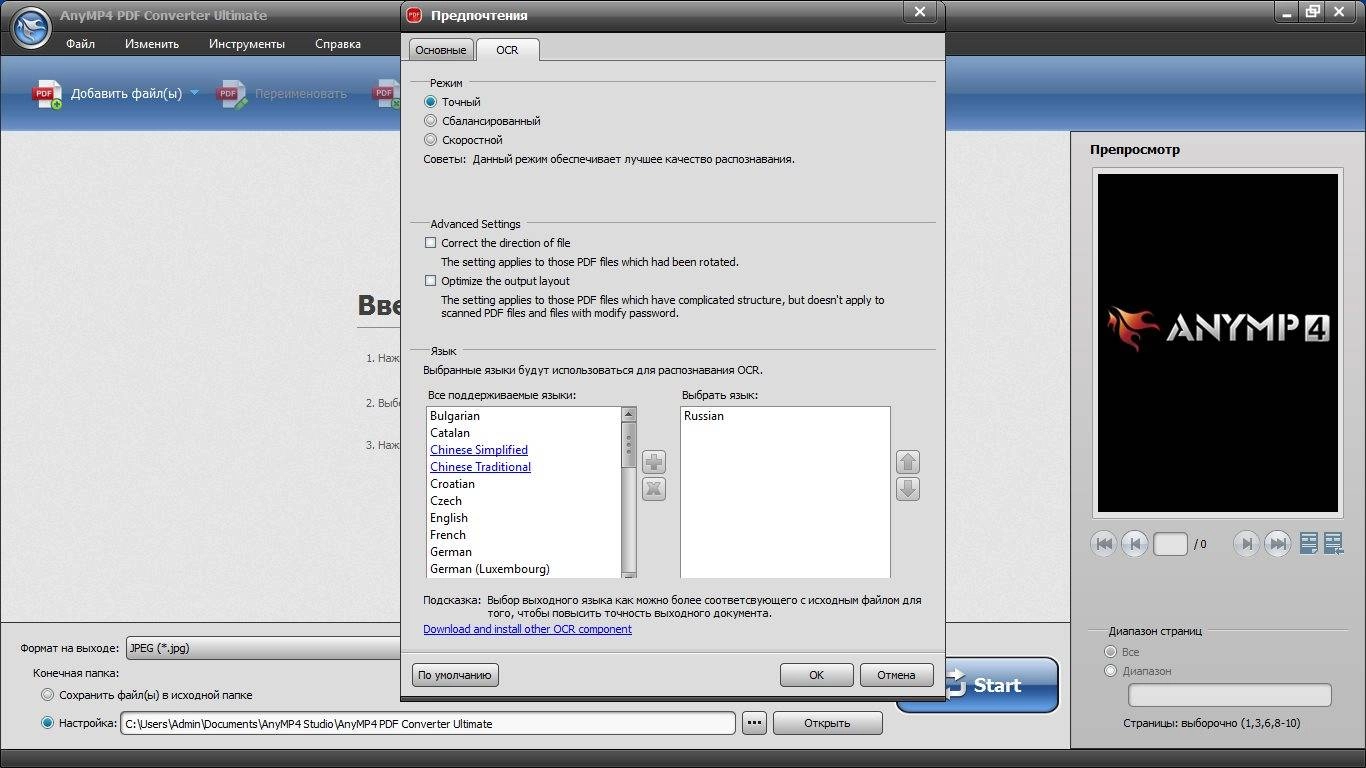The width and height of the screenshot is (1366, 768).
Task: Select Croatian in supported languages
Action: pyautogui.click(x=452, y=484)
